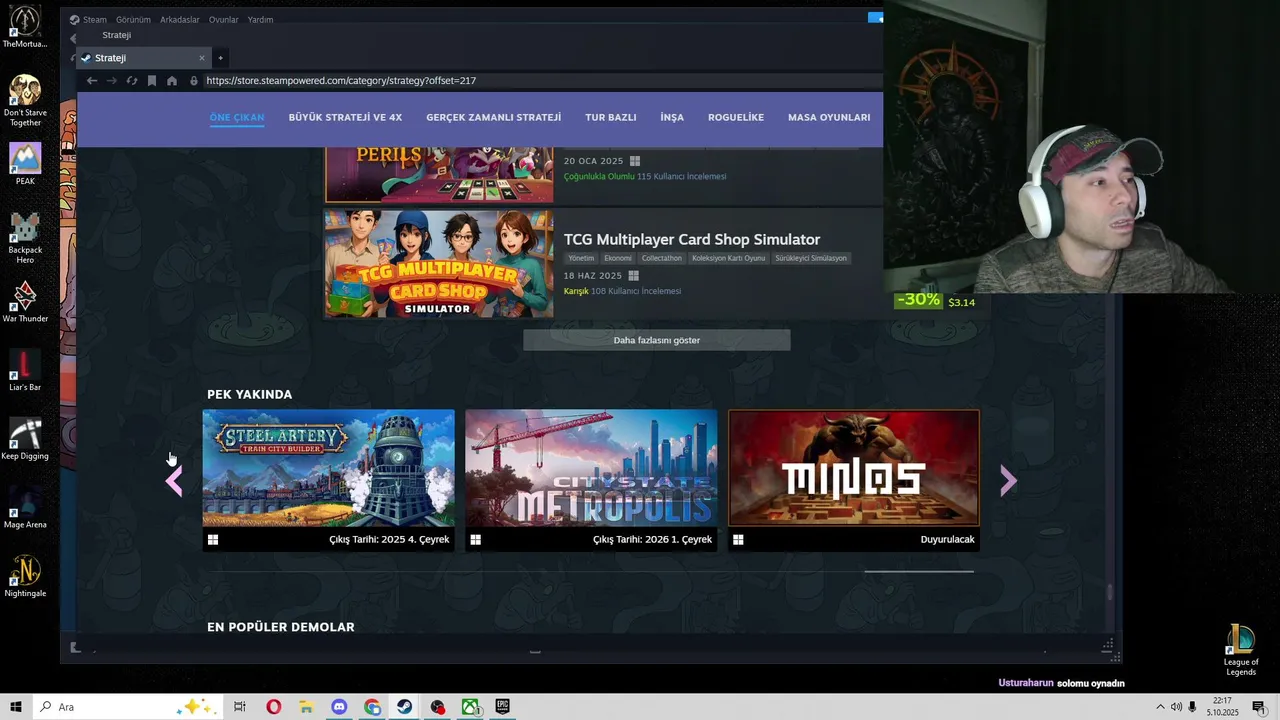This screenshot has width=1280, height=720.
Task: Open War Thunder desktop shortcut
Action: (x=25, y=301)
